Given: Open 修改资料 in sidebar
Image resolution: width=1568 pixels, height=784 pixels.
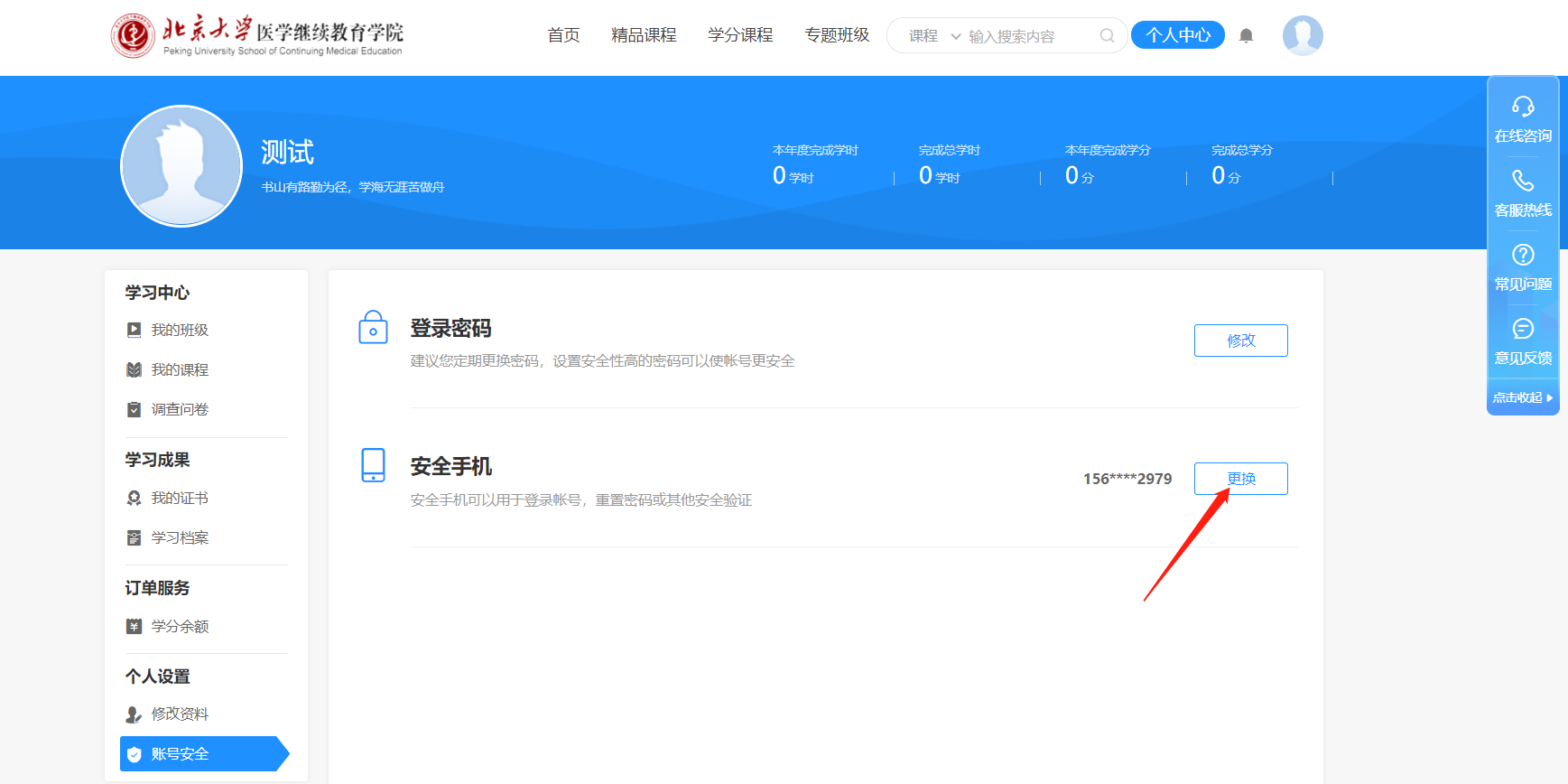Looking at the screenshot, I should [180, 714].
